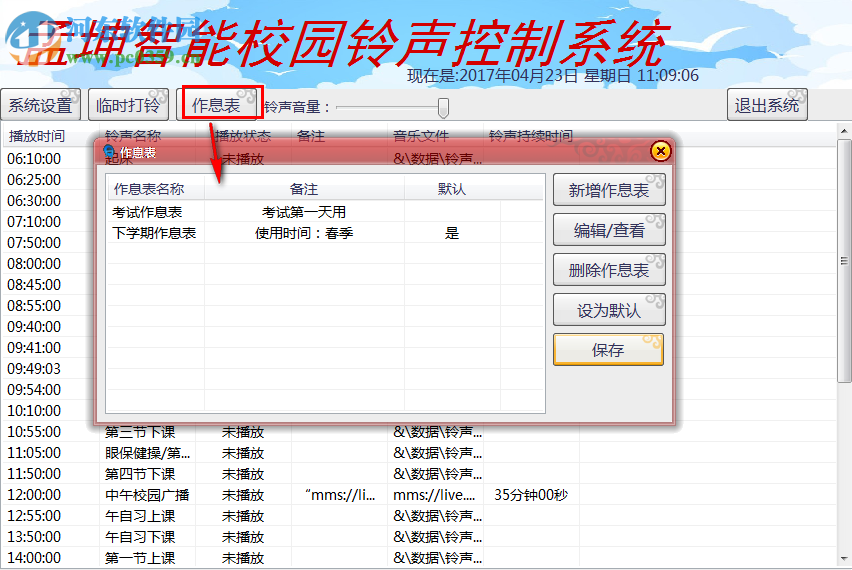The image size is (852, 570).
Task: Click the 播放时间 column header
Action: click(51, 136)
